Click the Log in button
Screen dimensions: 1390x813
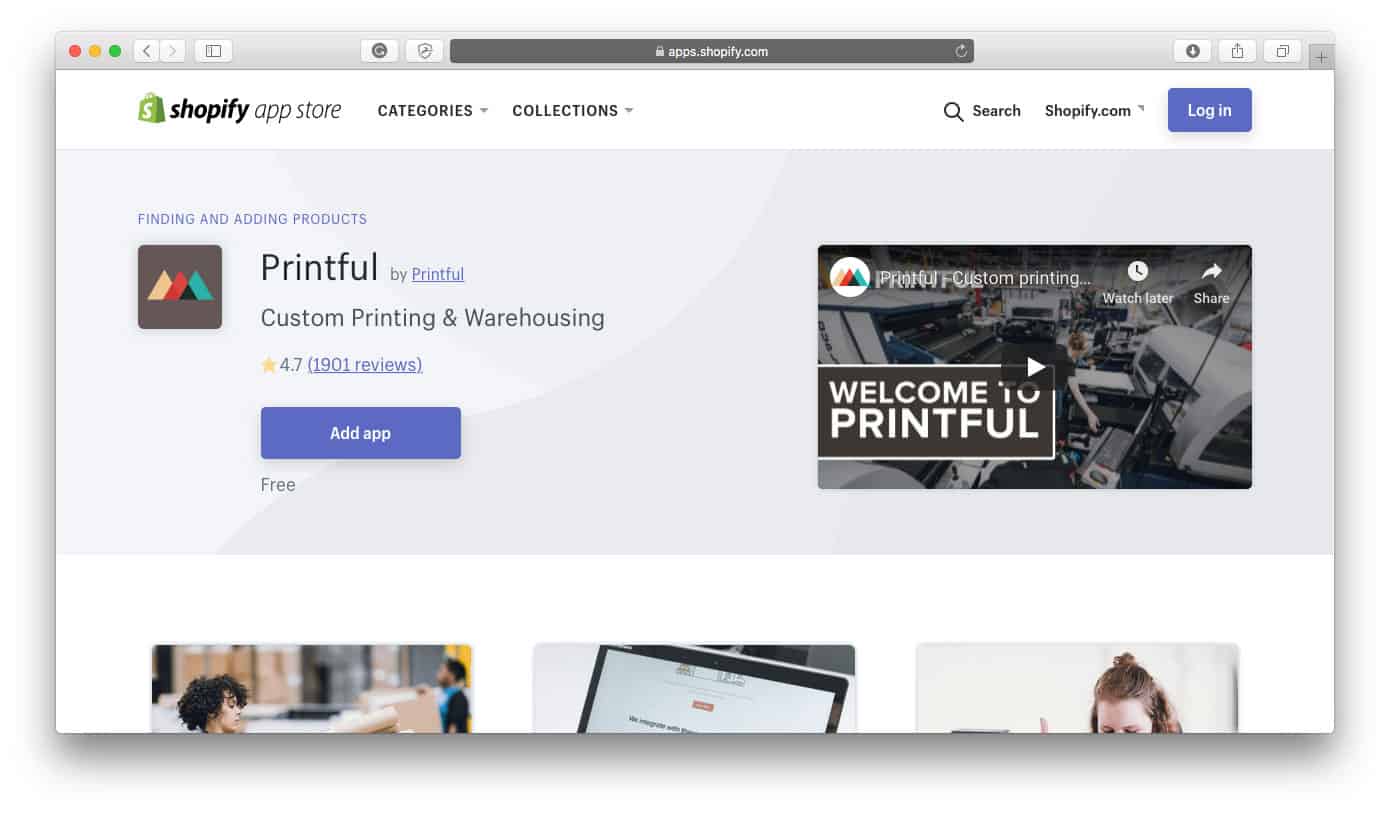[1209, 110]
